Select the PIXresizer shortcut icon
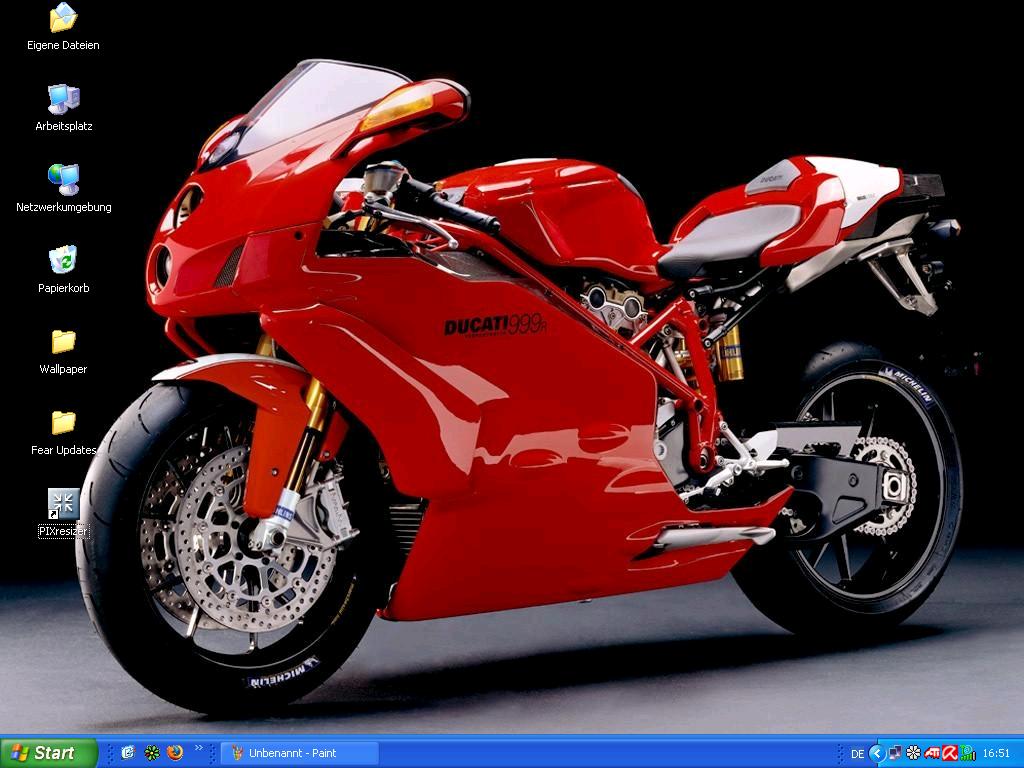The height and width of the screenshot is (768, 1024). (x=63, y=504)
